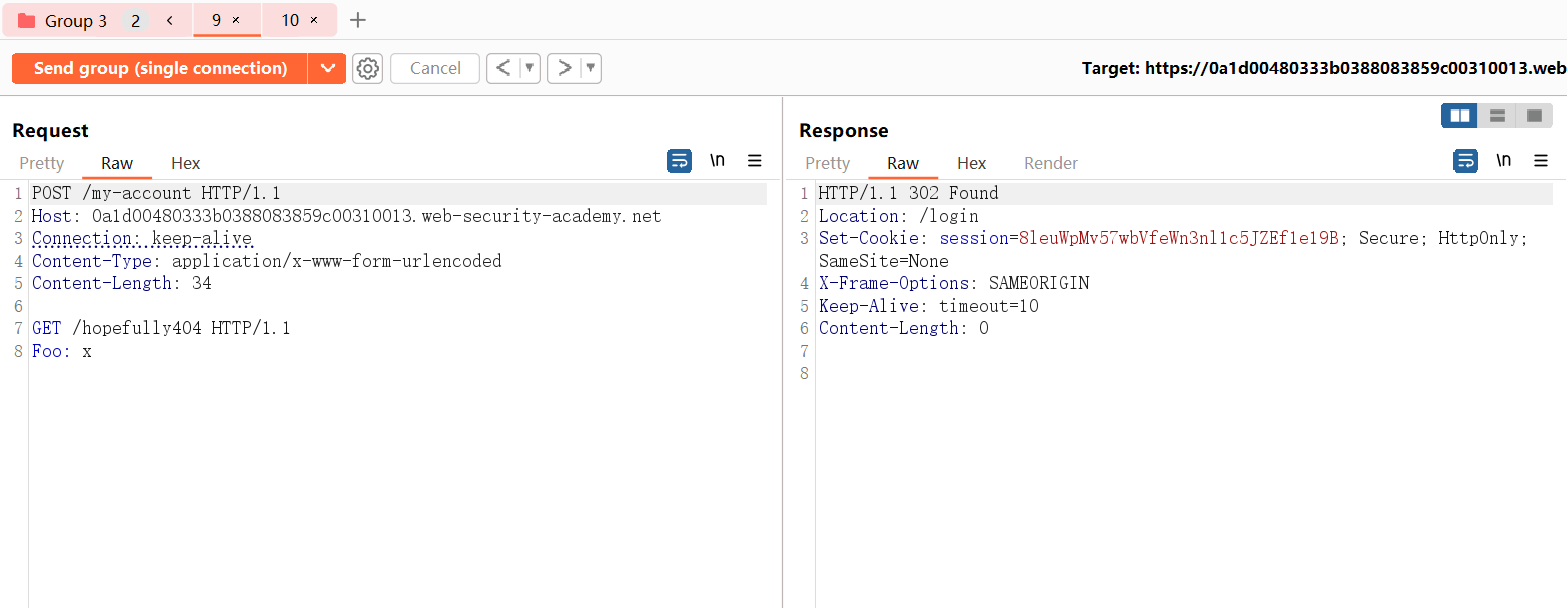The width and height of the screenshot is (1567, 608).
Task: Click the SameSite=None text
Action: click(x=884, y=261)
